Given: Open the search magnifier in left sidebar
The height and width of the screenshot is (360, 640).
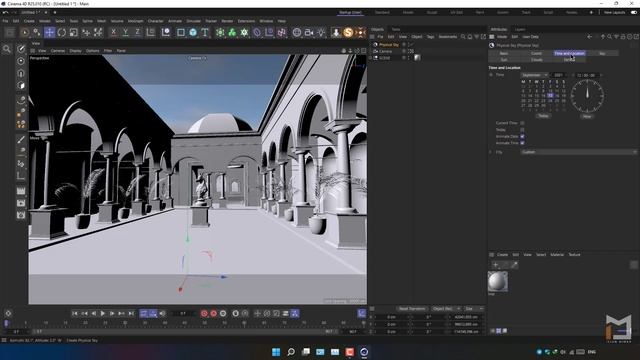Looking at the screenshot, I should pos(7,49).
